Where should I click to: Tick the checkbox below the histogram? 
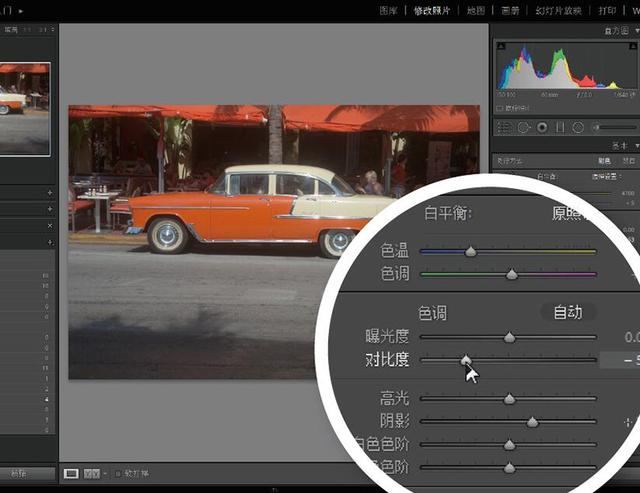click(501, 106)
